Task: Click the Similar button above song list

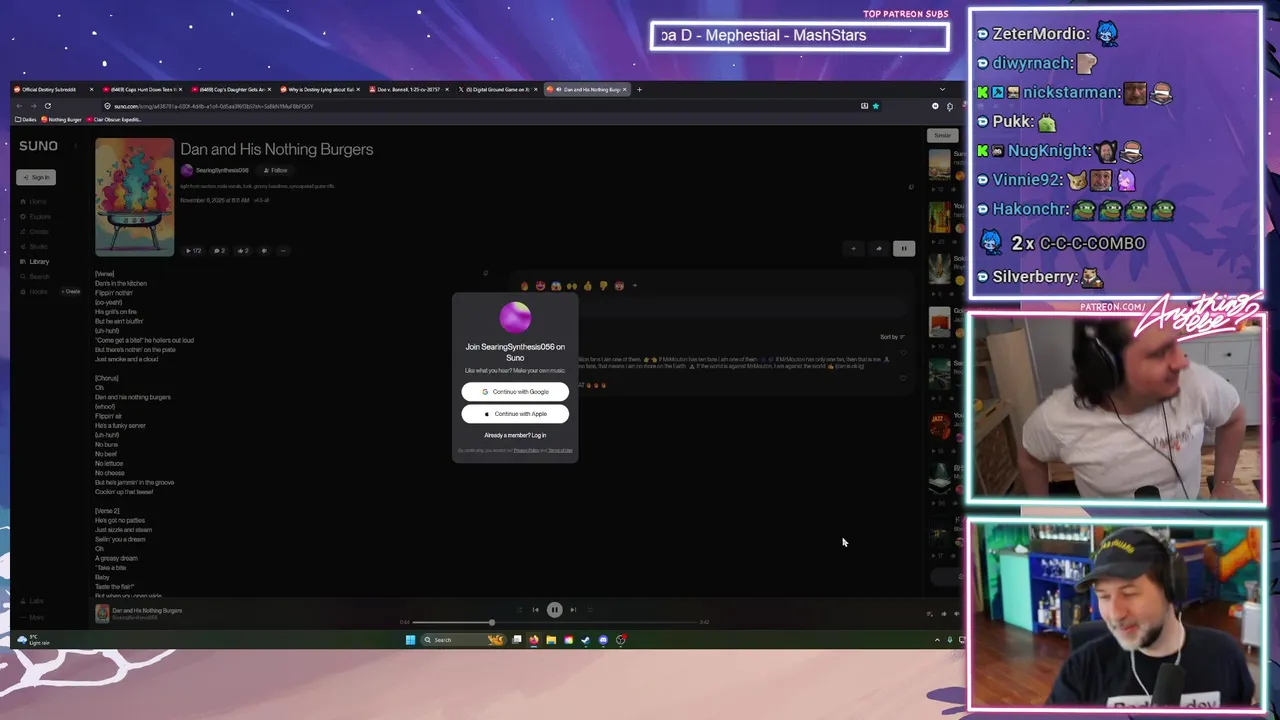Action: (x=942, y=135)
